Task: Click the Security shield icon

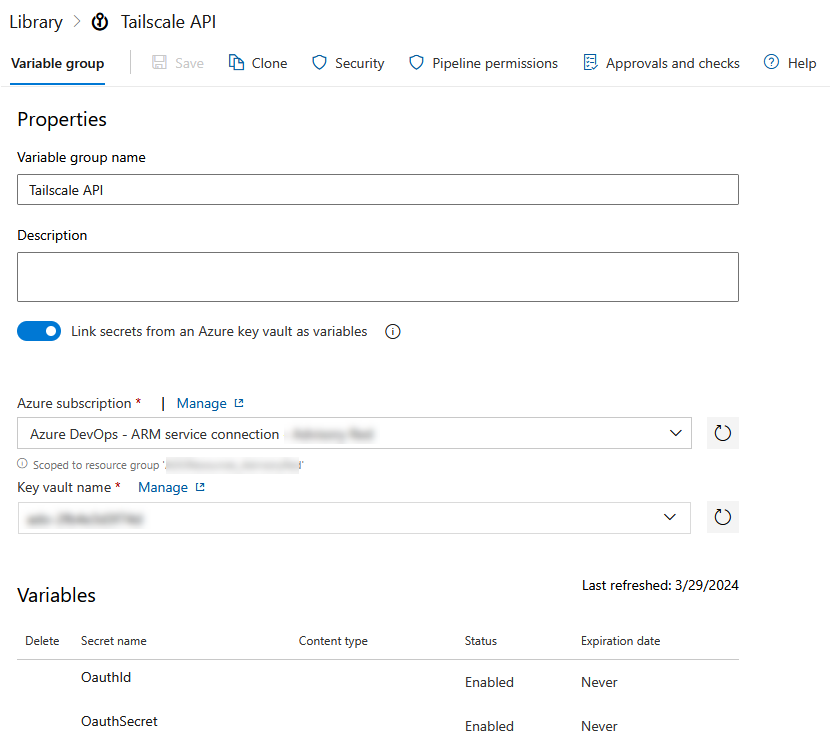Action: [319, 62]
